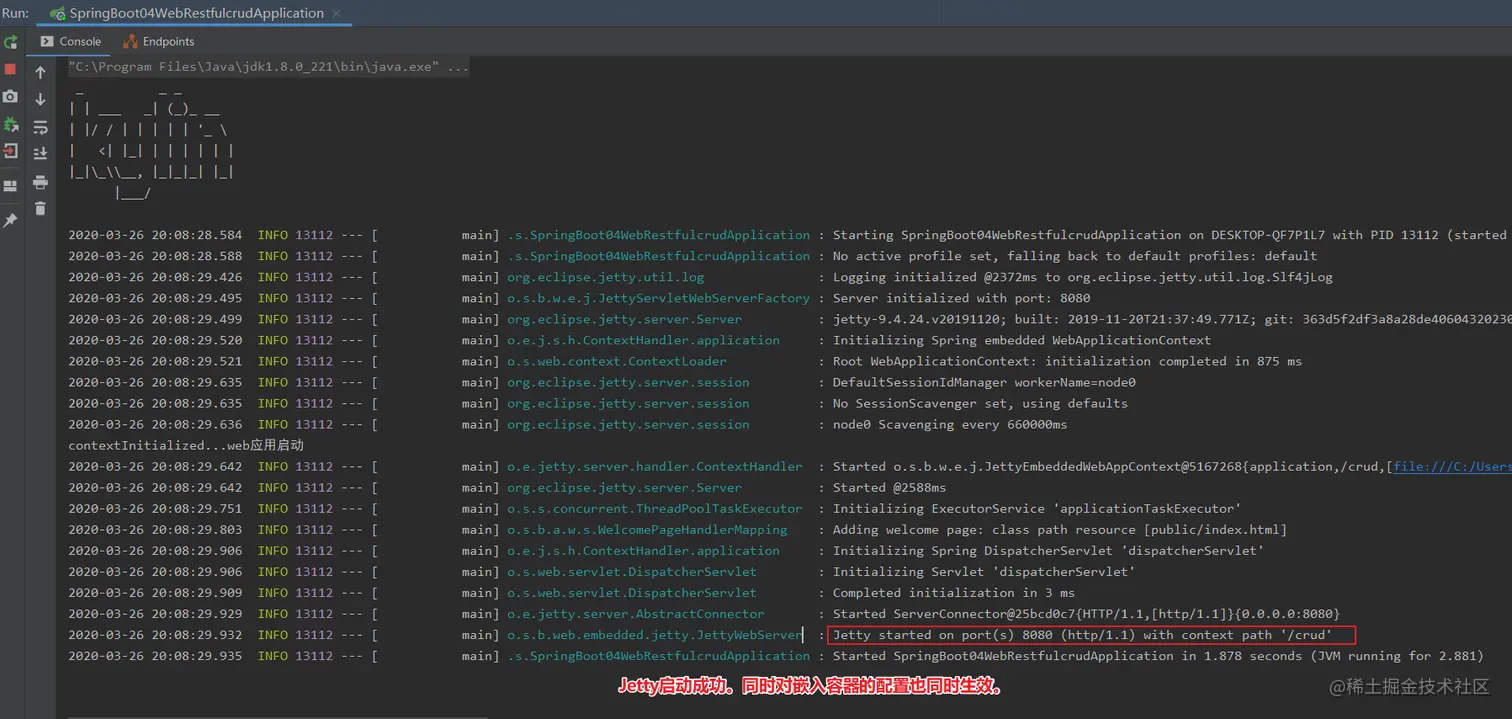Click the jetty-9.4.24.v20191120 build line

point(1172,319)
